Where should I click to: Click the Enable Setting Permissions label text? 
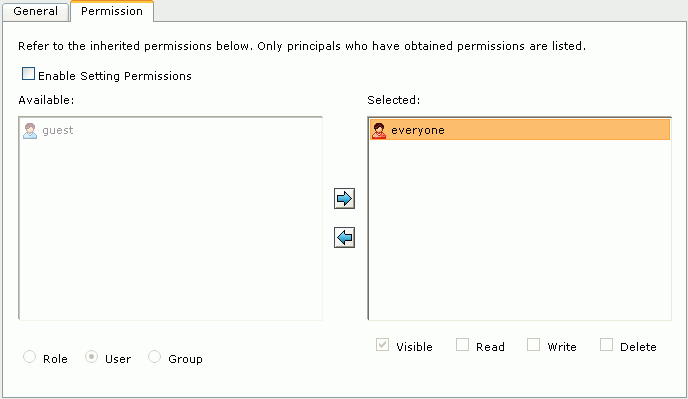115,76
